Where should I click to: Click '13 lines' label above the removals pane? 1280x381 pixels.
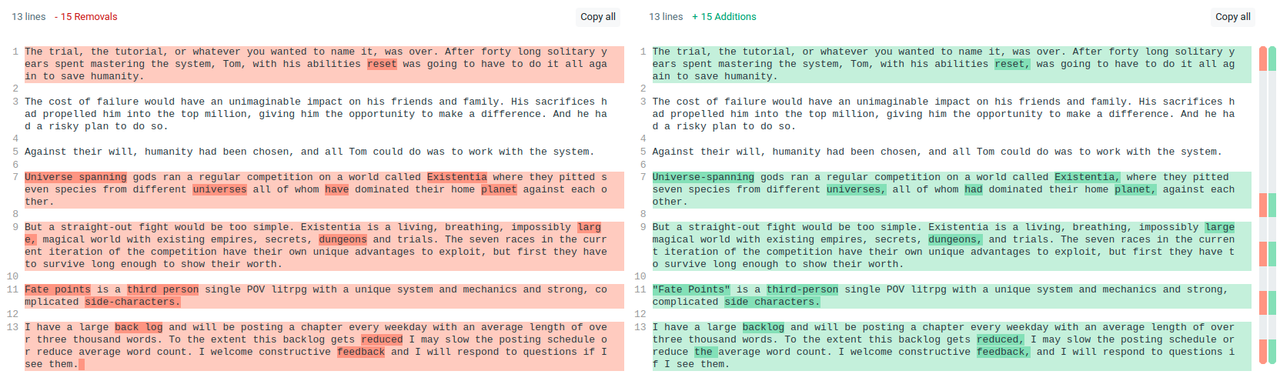click(x=29, y=17)
